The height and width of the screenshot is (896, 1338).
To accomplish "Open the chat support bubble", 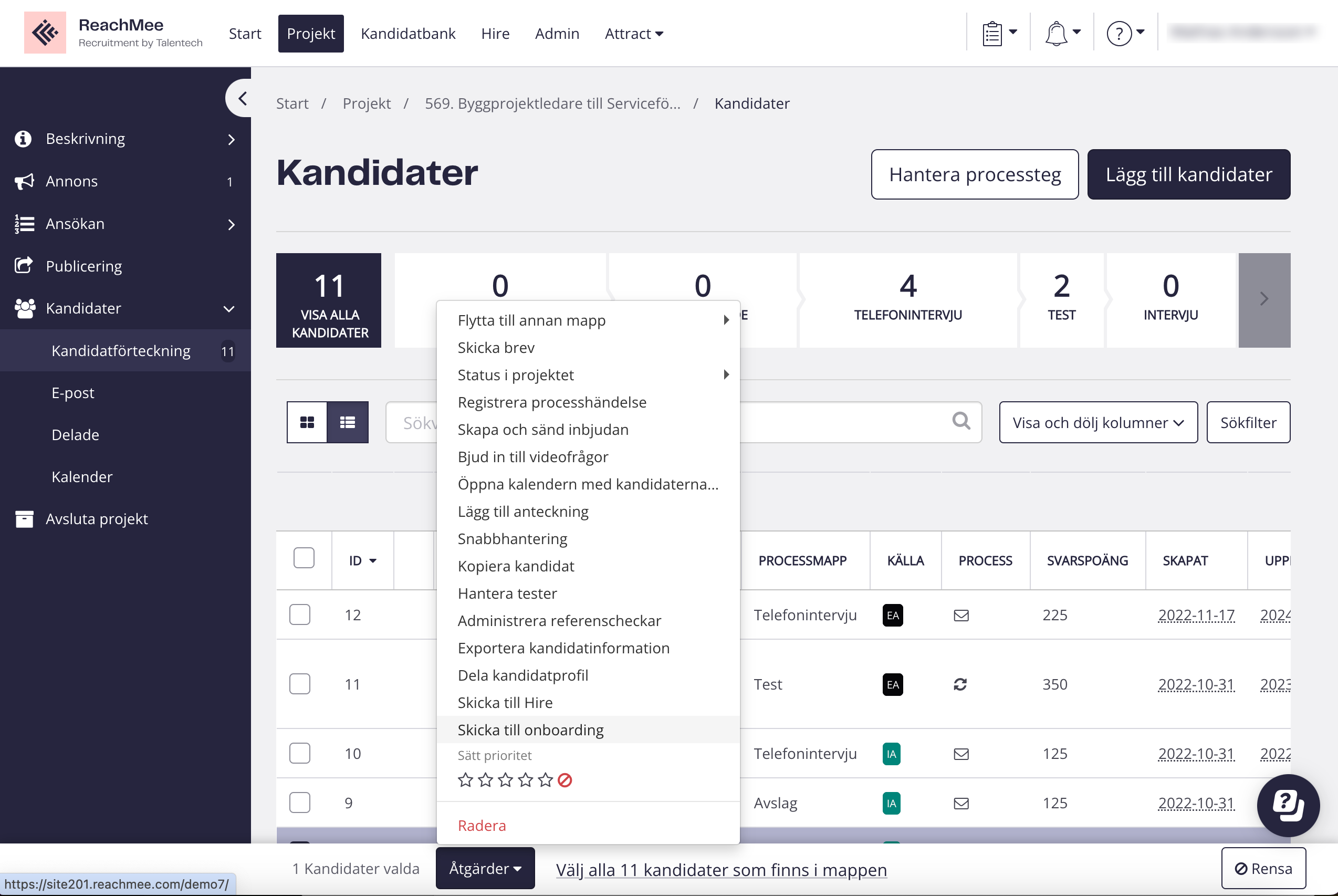I will point(1288,805).
